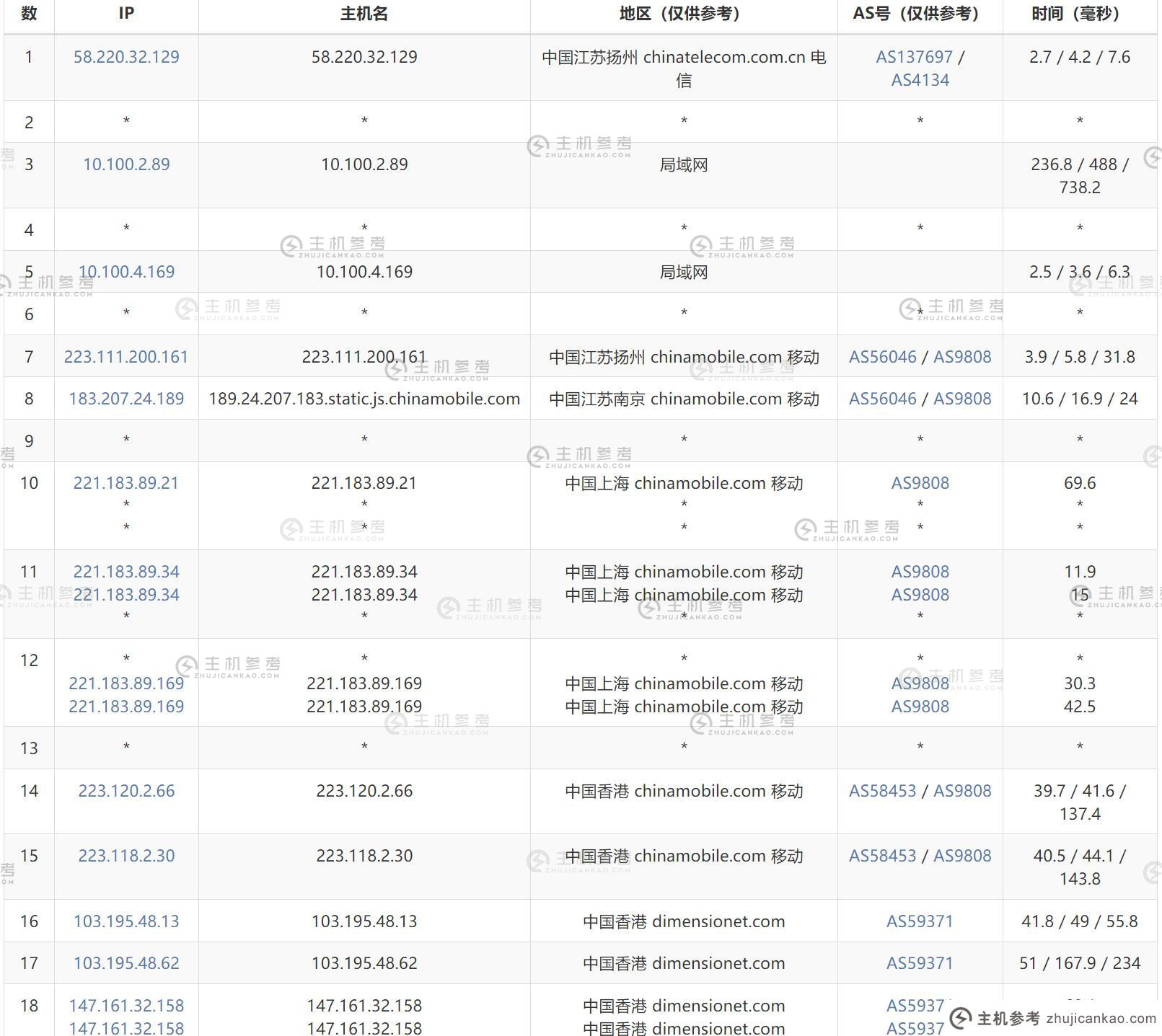Click AS58453 link in hop 14 row
This screenshot has width=1162, height=1036.
coord(883,791)
